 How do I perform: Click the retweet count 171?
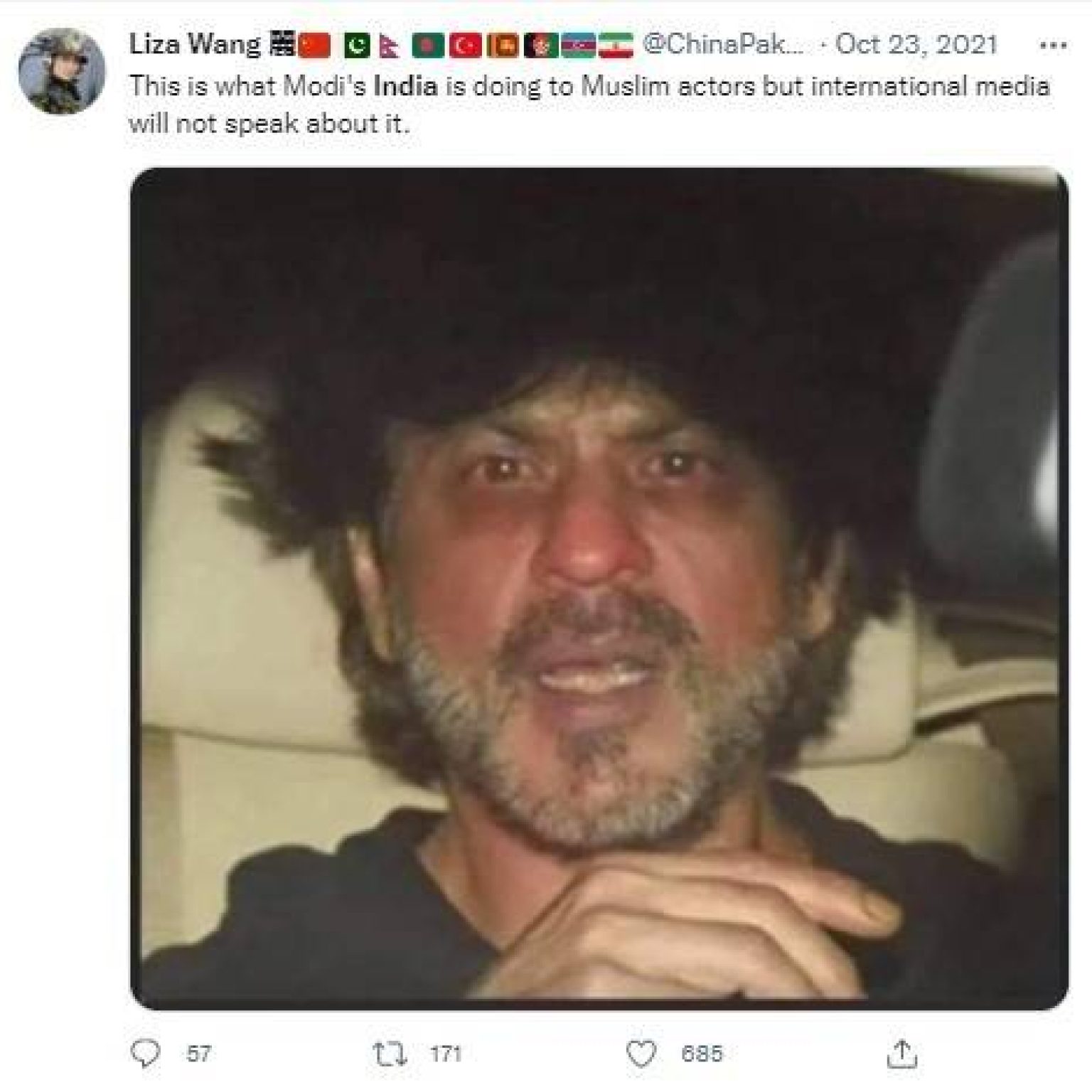coord(446,1053)
